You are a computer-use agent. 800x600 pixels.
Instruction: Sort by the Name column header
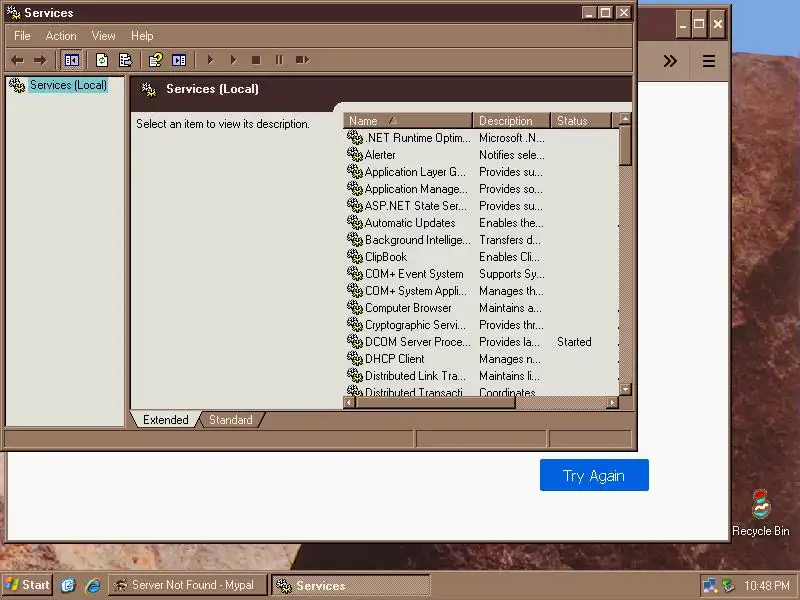(x=407, y=121)
